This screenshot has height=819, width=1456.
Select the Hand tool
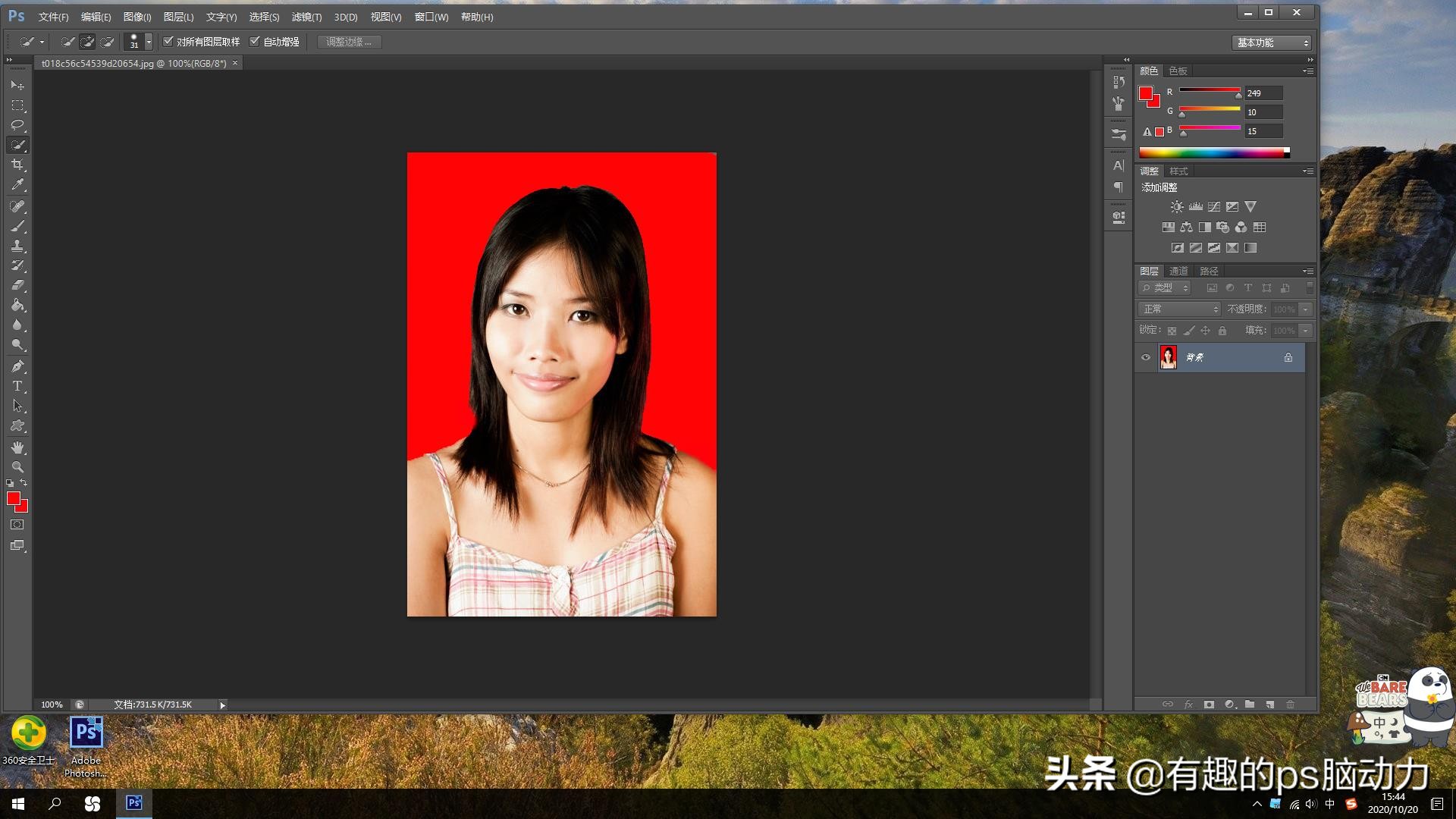(17, 447)
